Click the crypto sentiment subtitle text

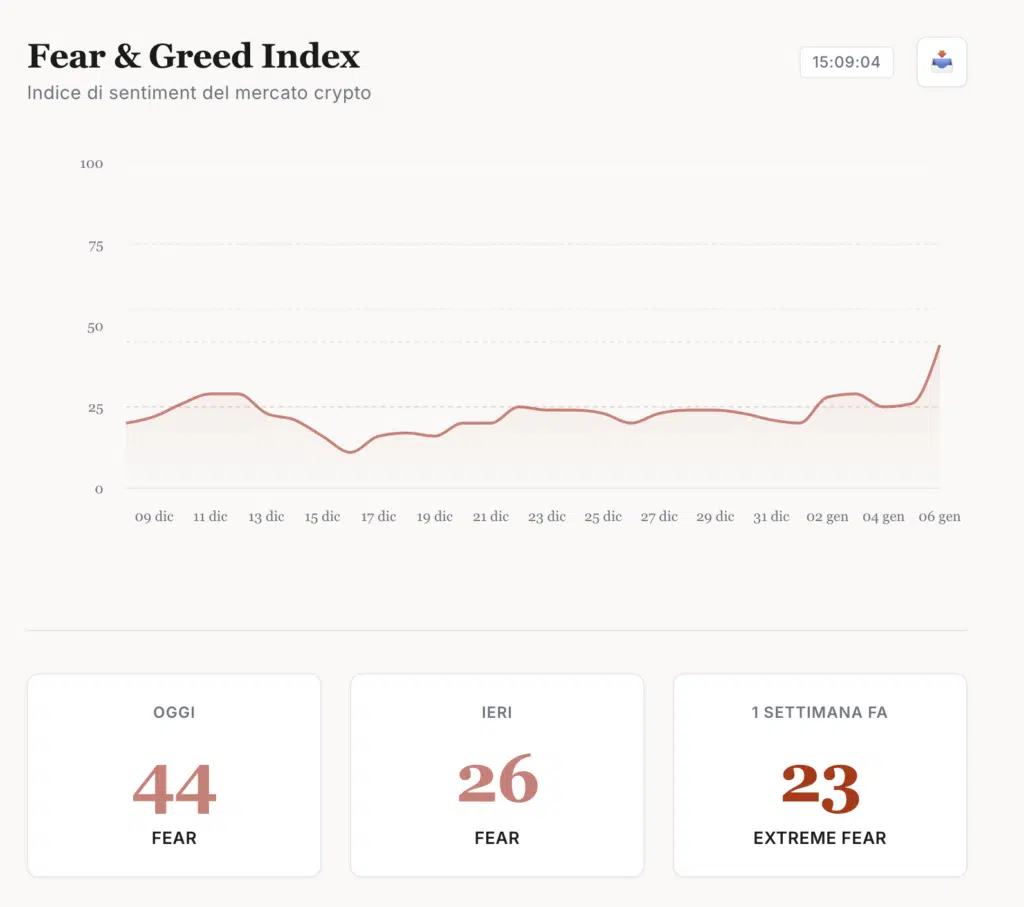point(199,93)
